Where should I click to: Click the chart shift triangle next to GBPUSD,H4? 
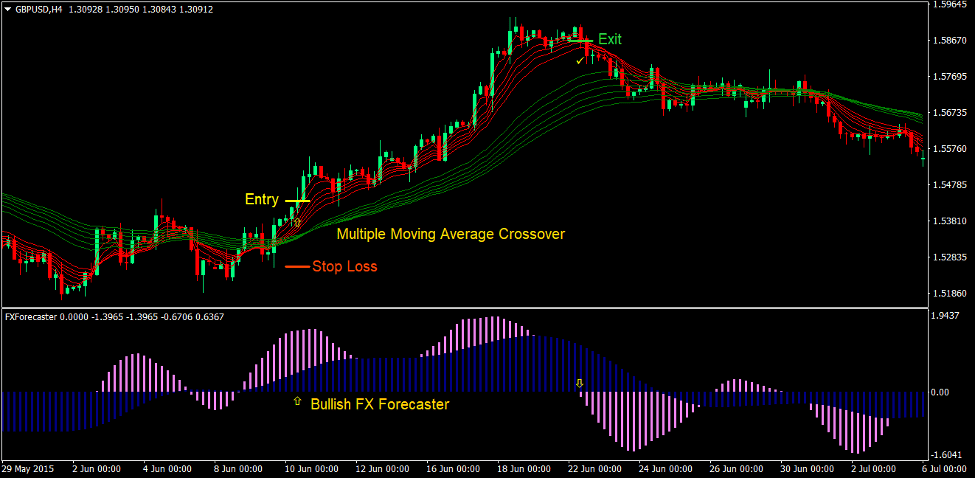click(8, 7)
